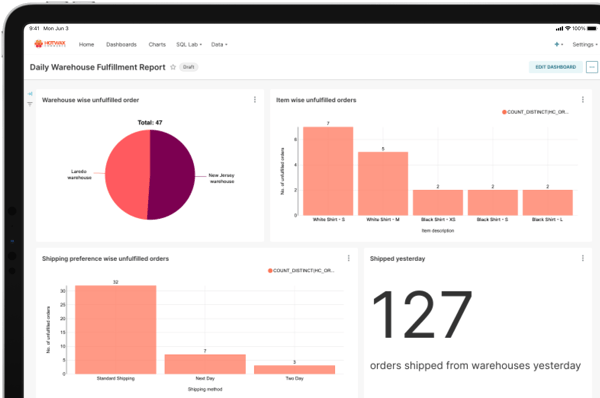The height and width of the screenshot is (398, 600).
Task: Click the White Shirt - S bar
Action: click(x=328, y=171)
